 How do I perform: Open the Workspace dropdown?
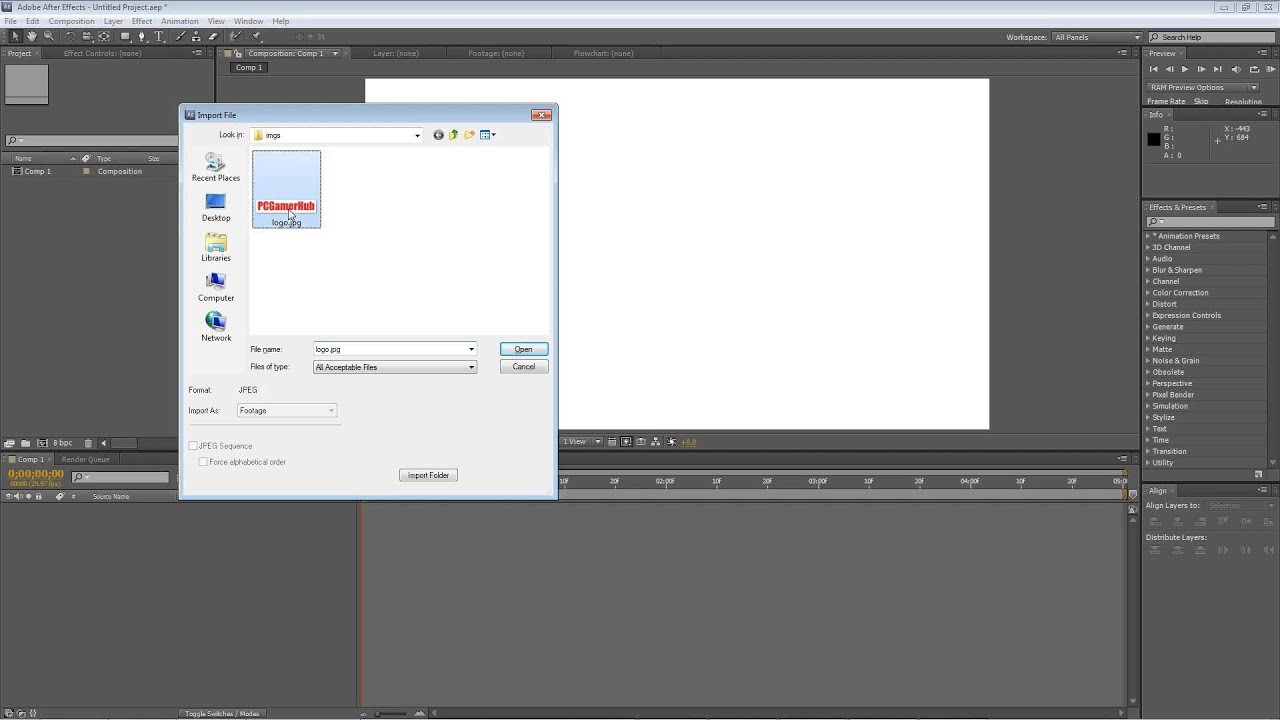(1097, 37)
